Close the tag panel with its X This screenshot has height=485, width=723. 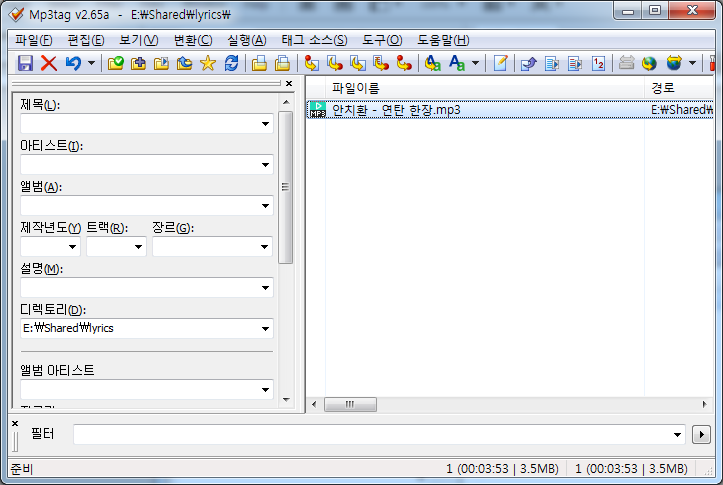pos(289,84)
